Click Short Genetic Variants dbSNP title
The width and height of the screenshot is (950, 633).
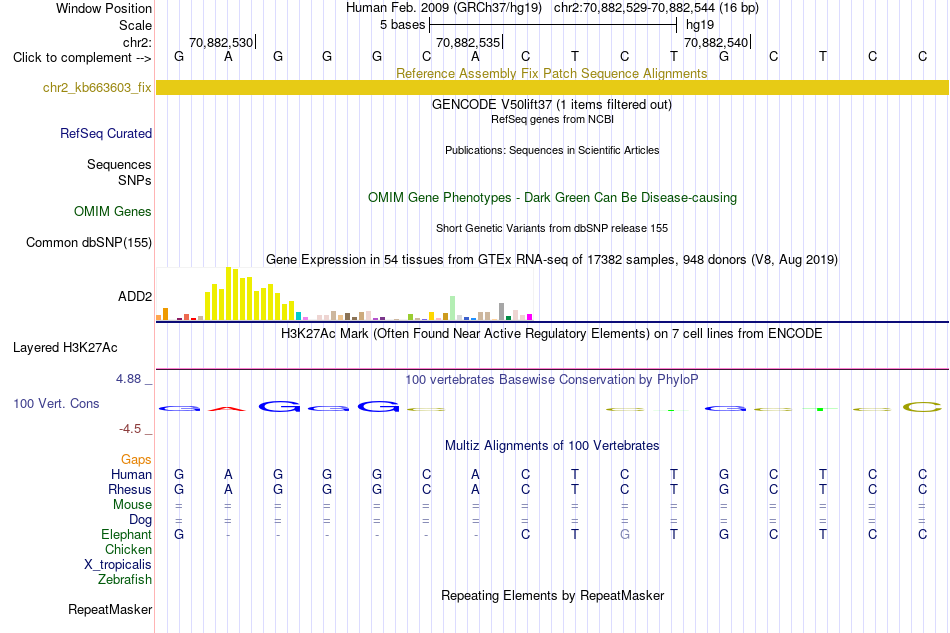click(x=552, y=228)
